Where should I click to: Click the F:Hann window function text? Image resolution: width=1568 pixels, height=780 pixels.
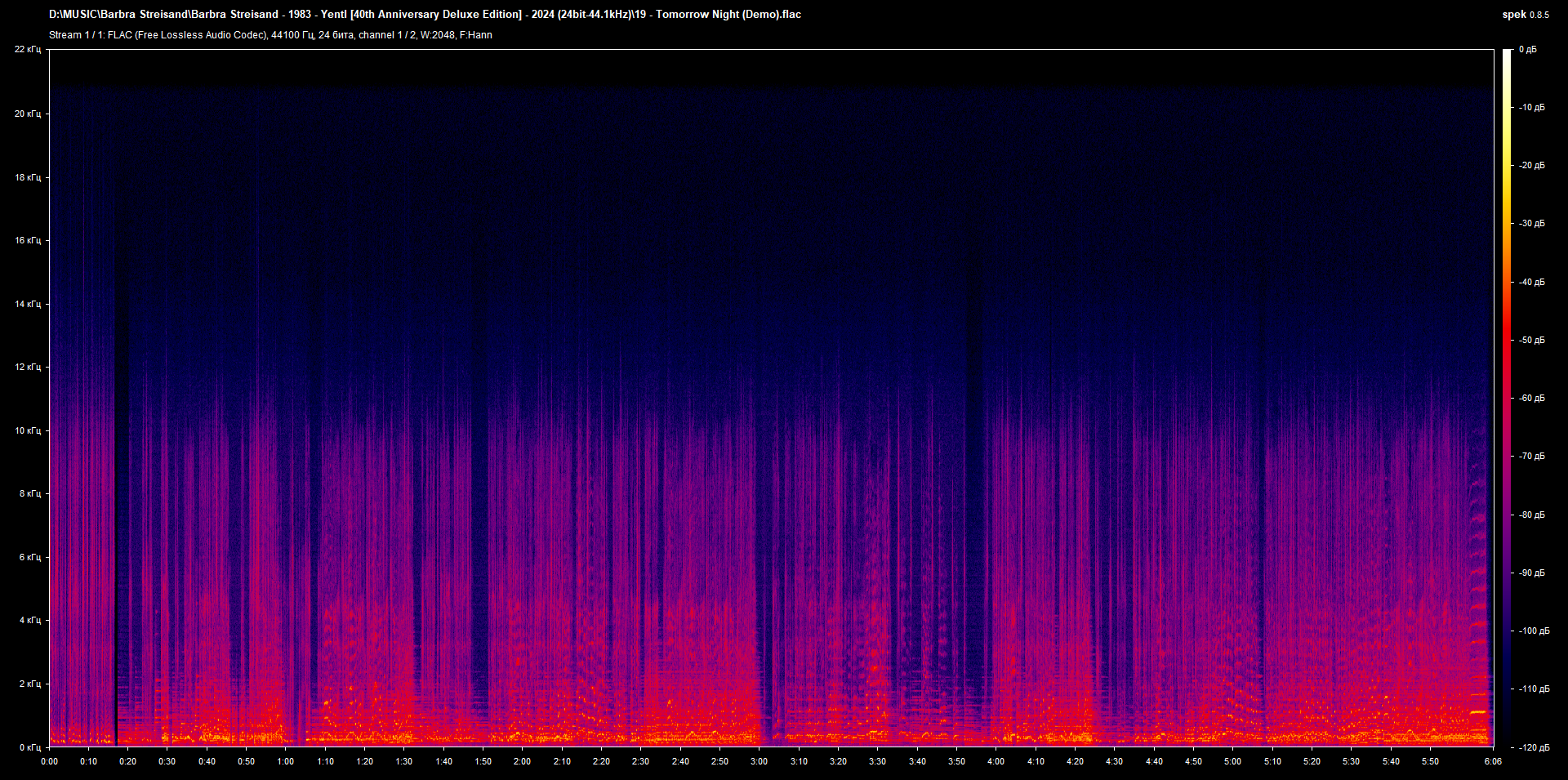pos(476,35)
